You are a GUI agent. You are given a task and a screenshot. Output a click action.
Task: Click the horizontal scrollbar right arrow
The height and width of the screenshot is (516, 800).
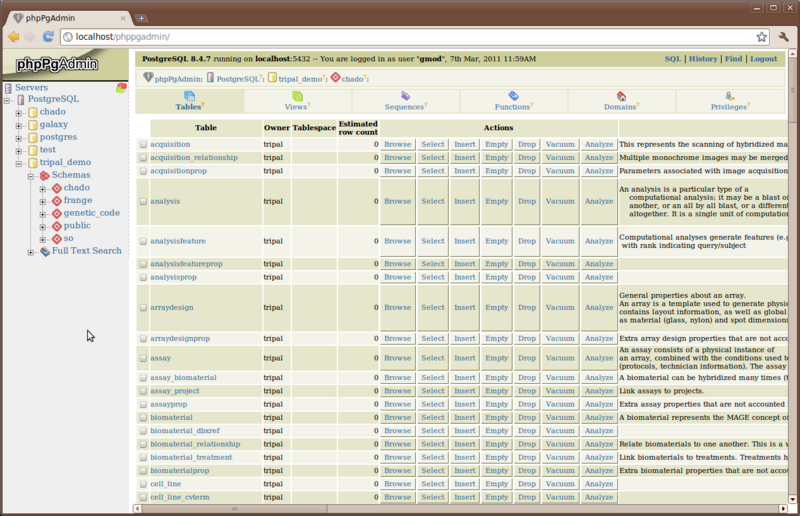[x=783, y=508]
